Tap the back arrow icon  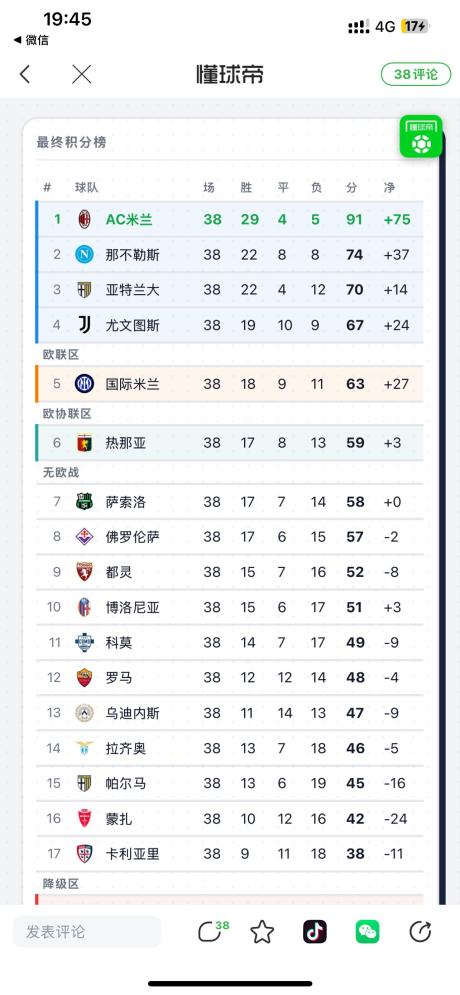tap(25, 74)
